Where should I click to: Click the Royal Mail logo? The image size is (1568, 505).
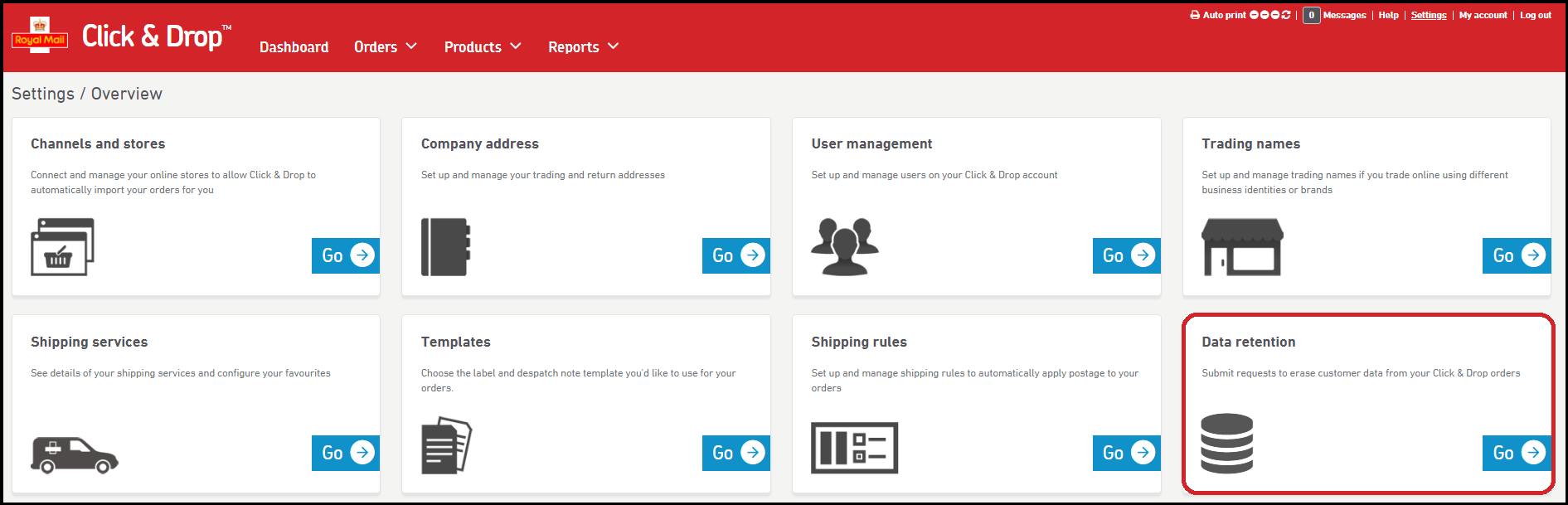coord(40,36)
